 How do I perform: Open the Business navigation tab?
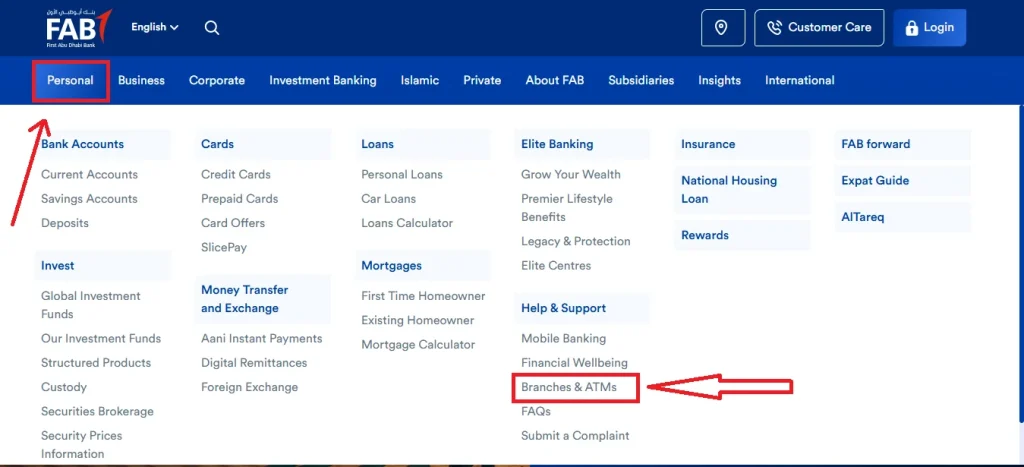point(141,80)
